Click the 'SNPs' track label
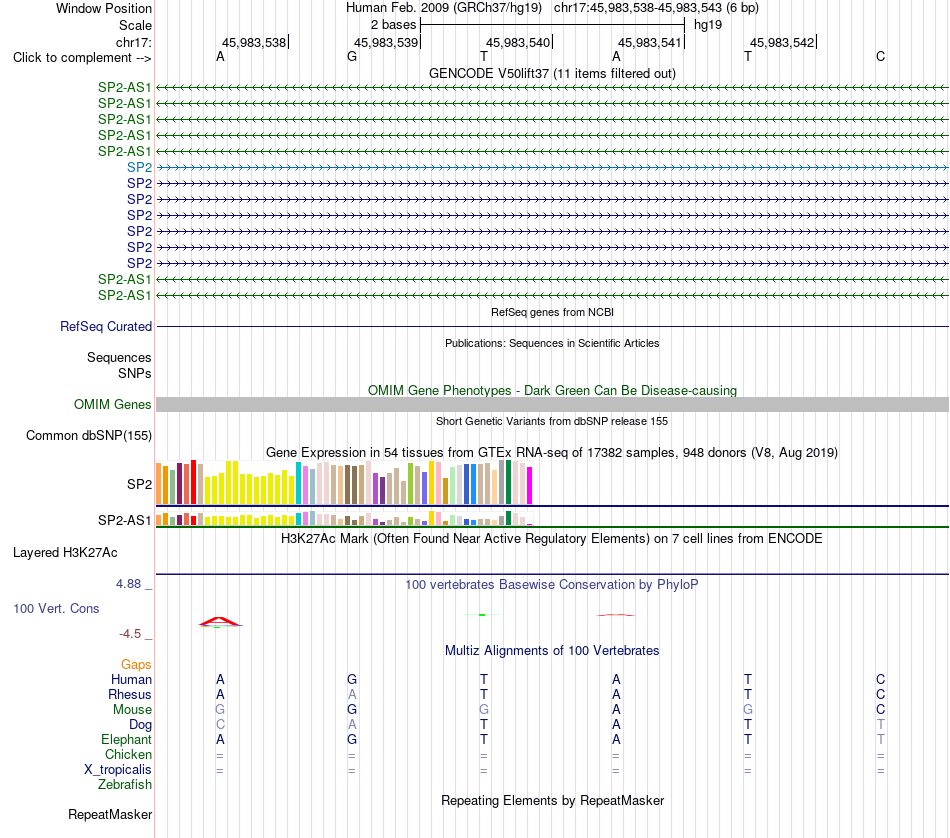The width and height of the screenshot is (950, 838). point(135,373)
